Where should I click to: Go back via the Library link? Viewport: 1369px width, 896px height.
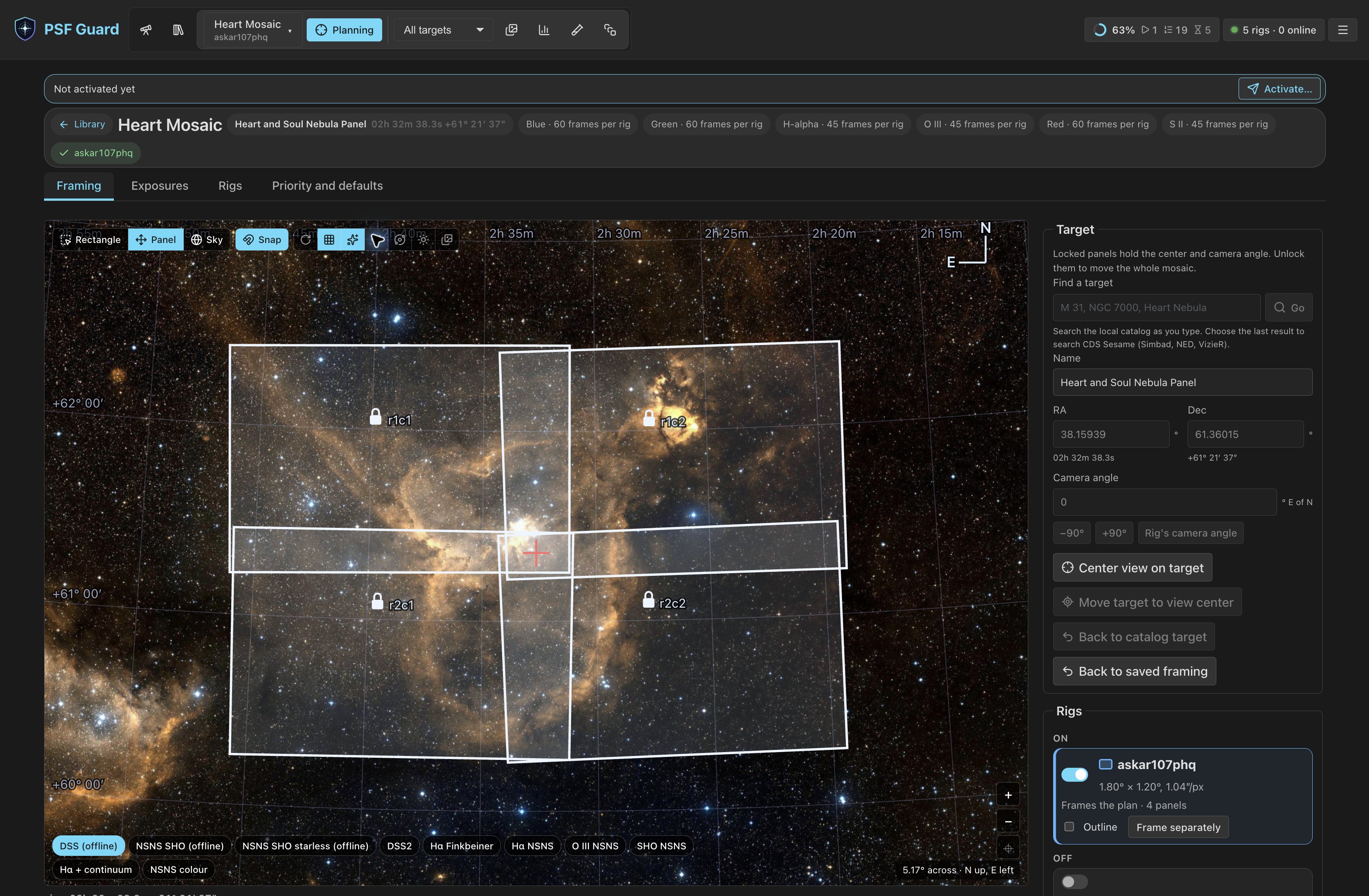(x=82, y=124)
